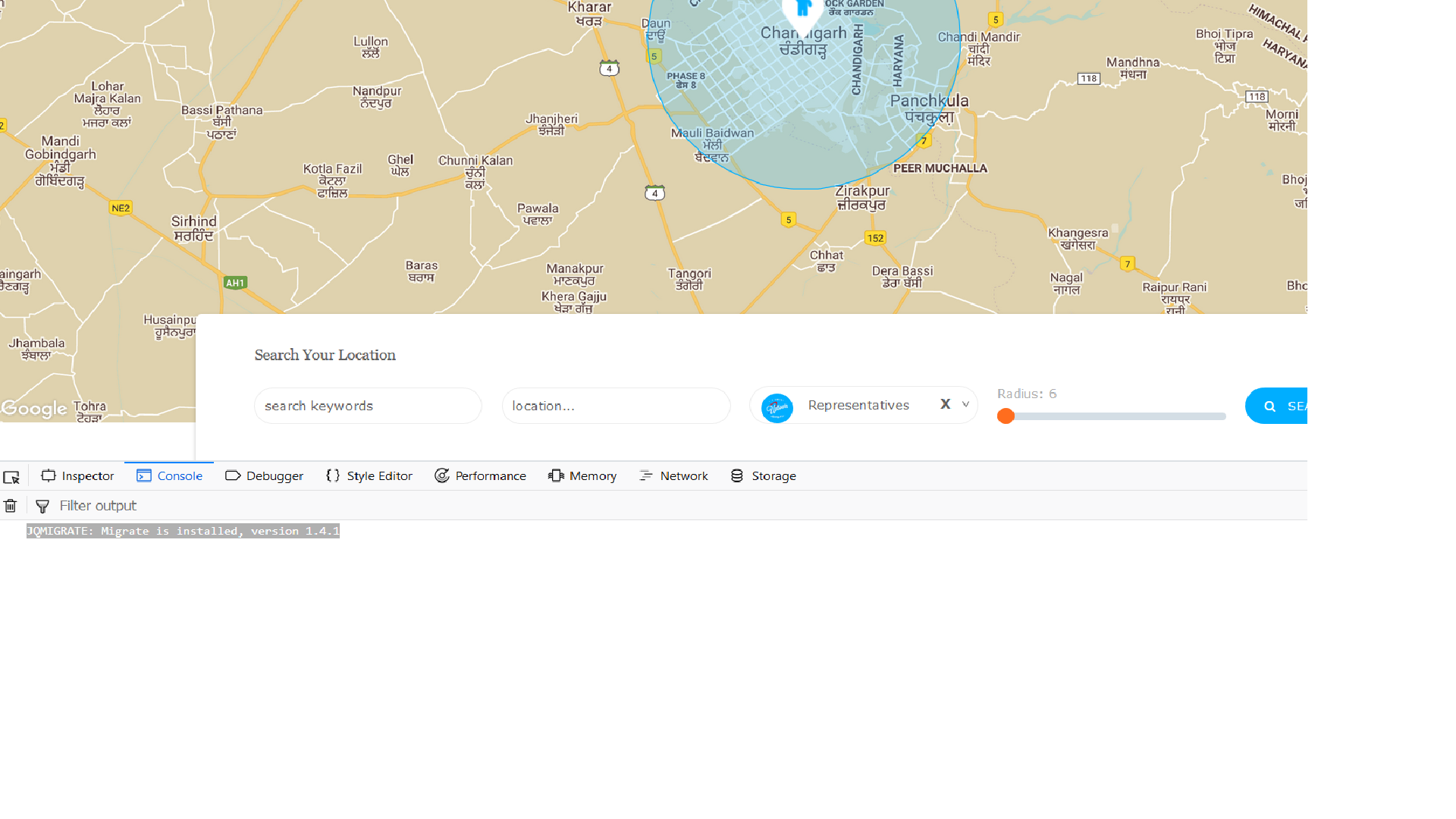Click the location input field
The image size is (1456, 819).
pyautogui.click(x=616, y=406)
